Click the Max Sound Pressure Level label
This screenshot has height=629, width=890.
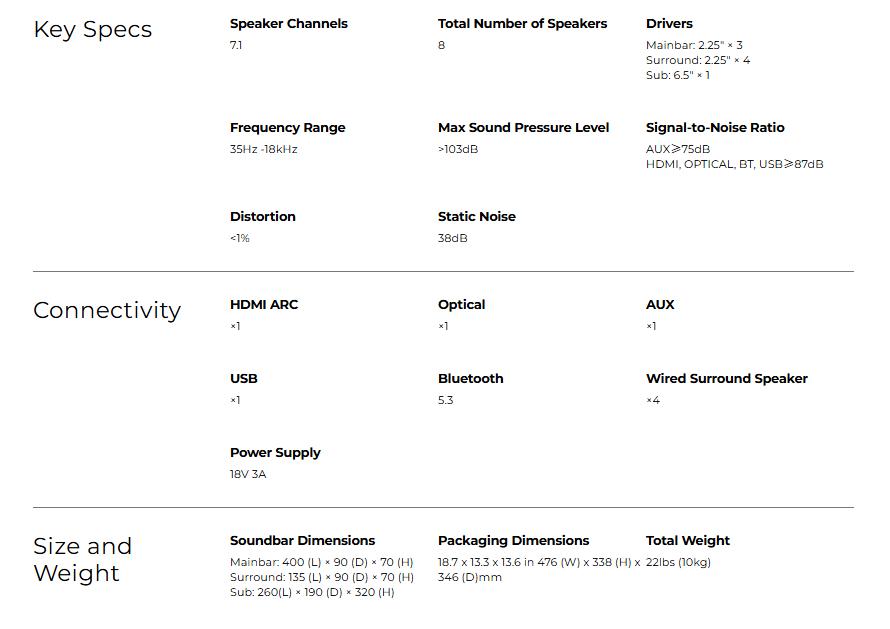523,127
